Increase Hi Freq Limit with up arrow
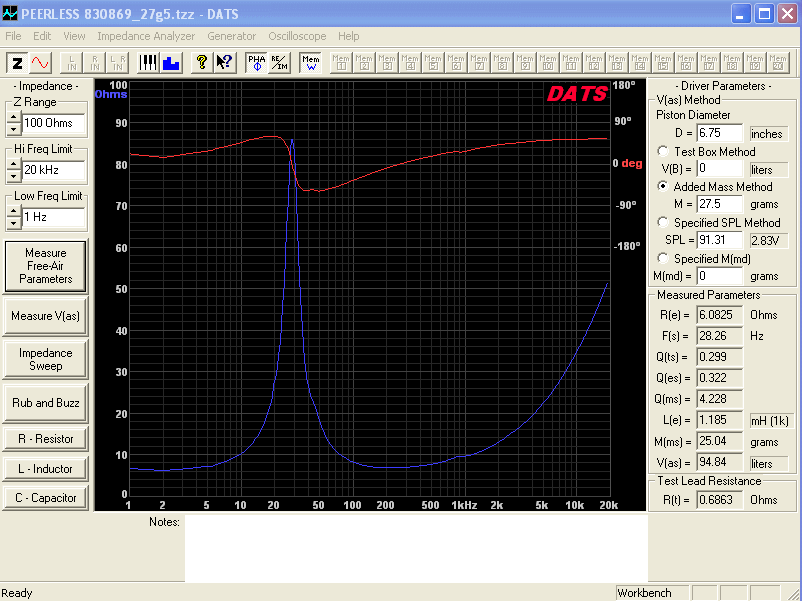Screen dimensions: 802x601 (x=14, y=165)
